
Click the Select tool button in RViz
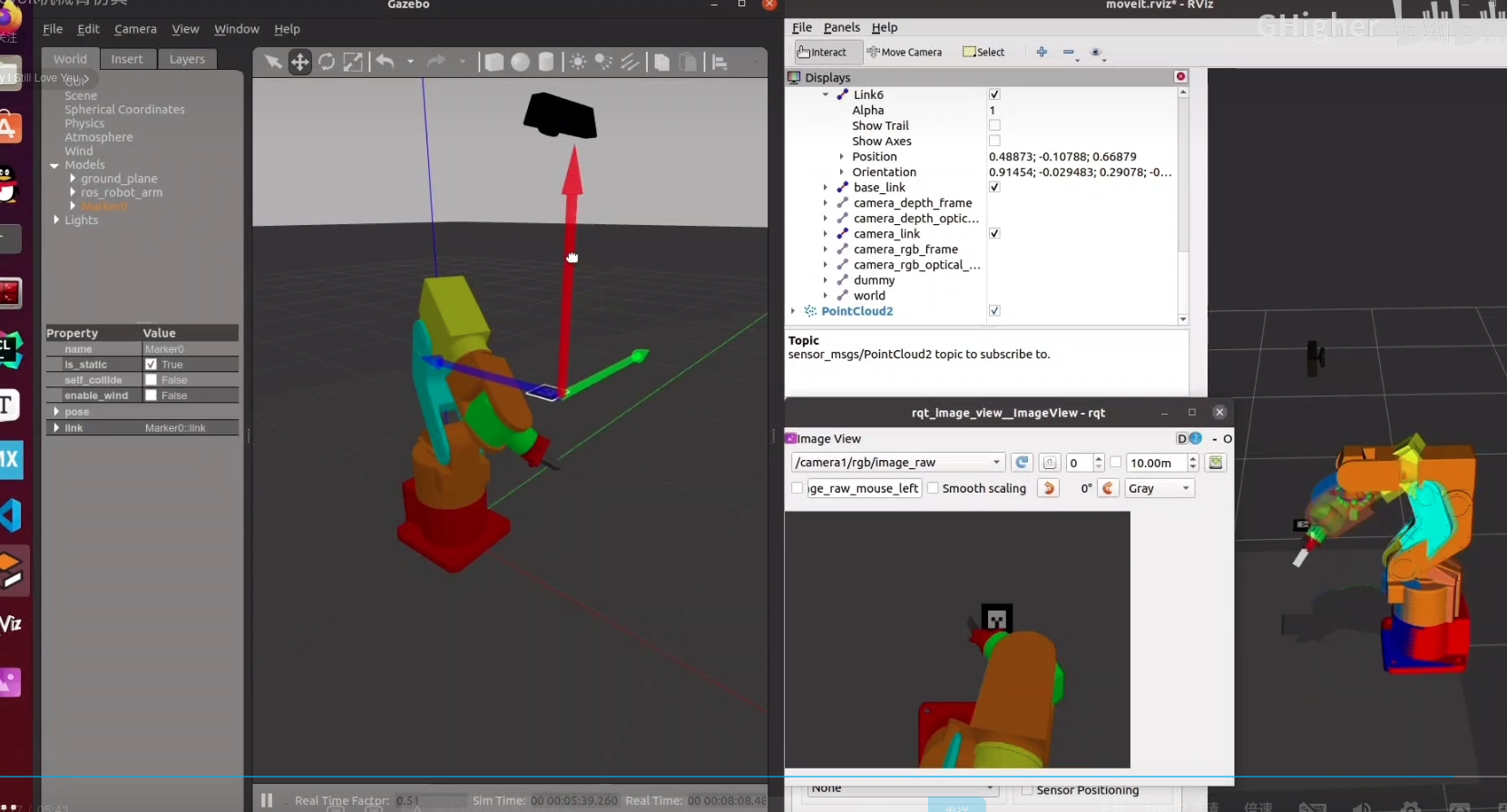983,52
